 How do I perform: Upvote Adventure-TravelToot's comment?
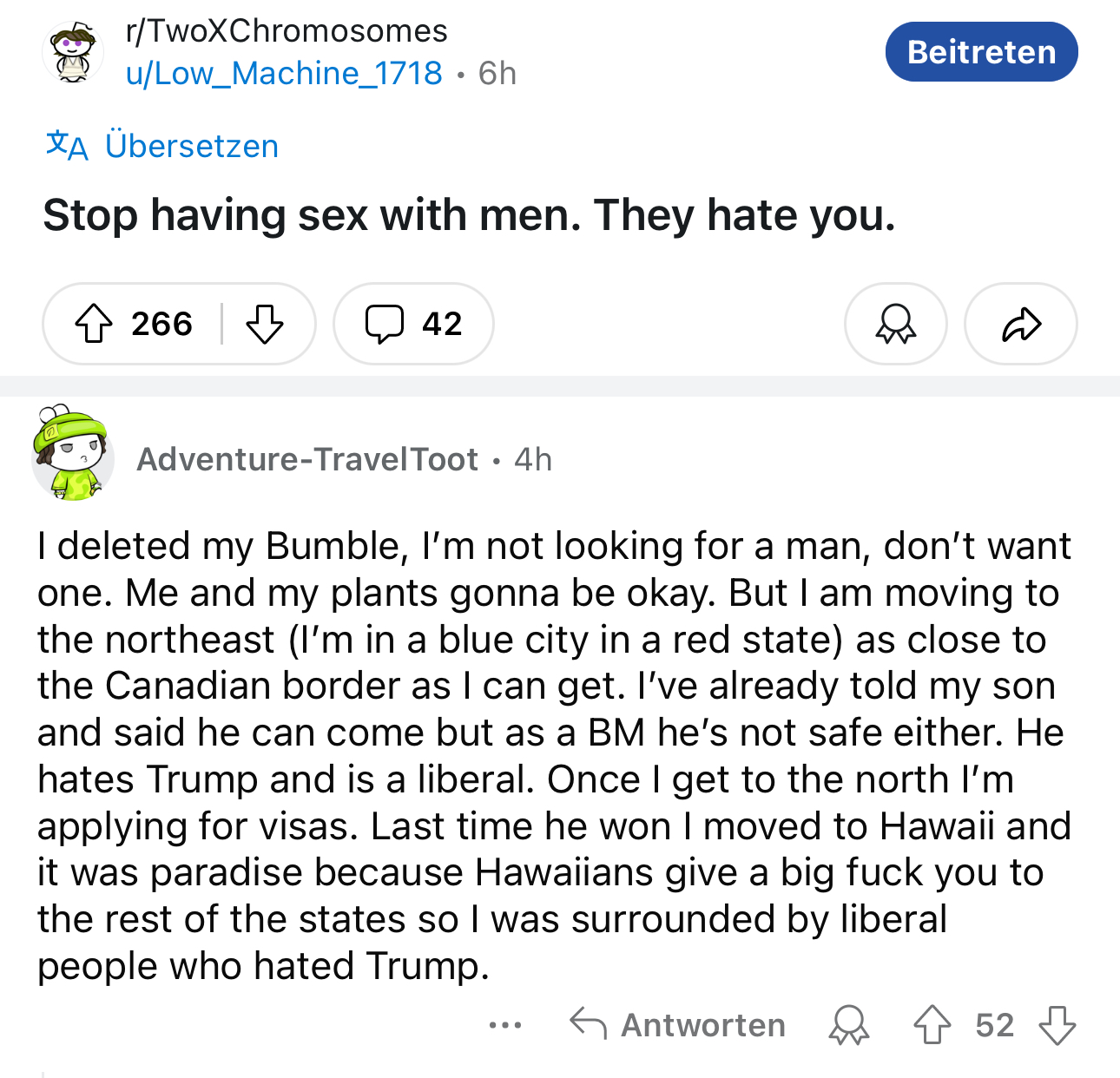(x=932, y=1025)
